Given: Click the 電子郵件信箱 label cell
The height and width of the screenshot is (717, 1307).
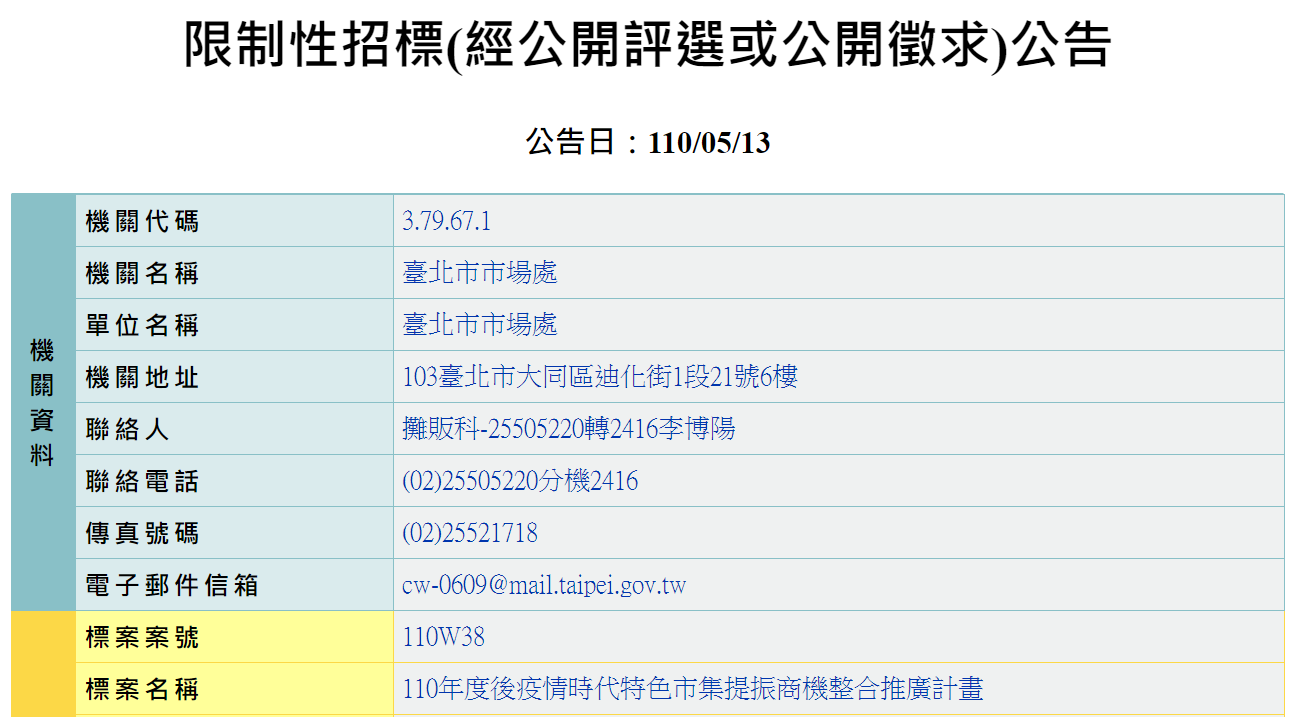Looking at the screenshot, I should click(234, 585).
